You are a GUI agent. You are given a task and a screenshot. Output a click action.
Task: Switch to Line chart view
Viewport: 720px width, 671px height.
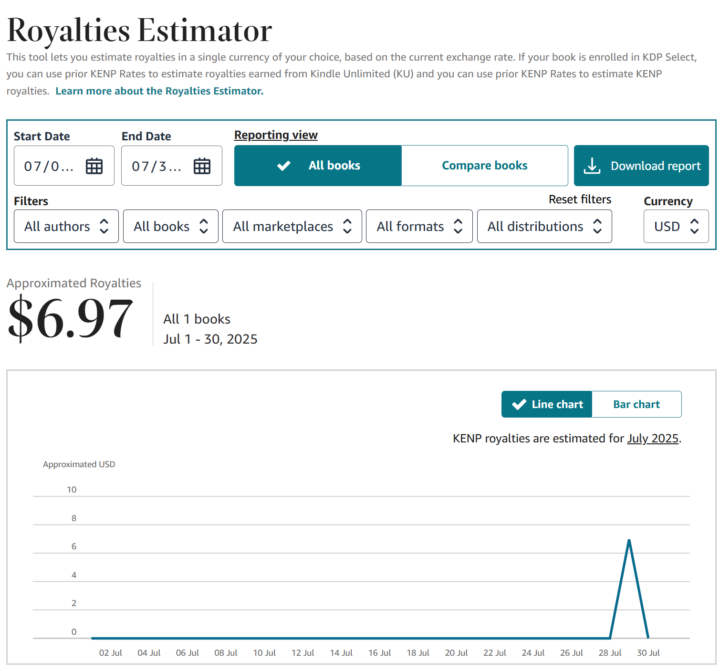[546, 404]
